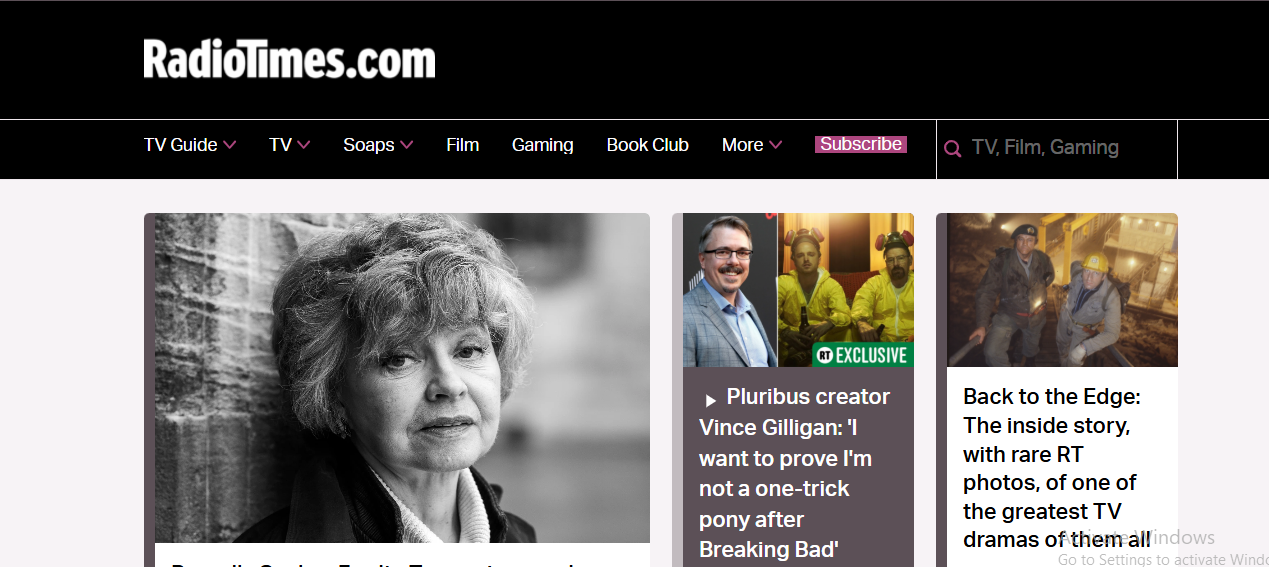The width and height of the screenshot is (1269, 567).
Task: Open the Soaps dropdown arrow
Action: pyautogui.click(x=407, y=145)
